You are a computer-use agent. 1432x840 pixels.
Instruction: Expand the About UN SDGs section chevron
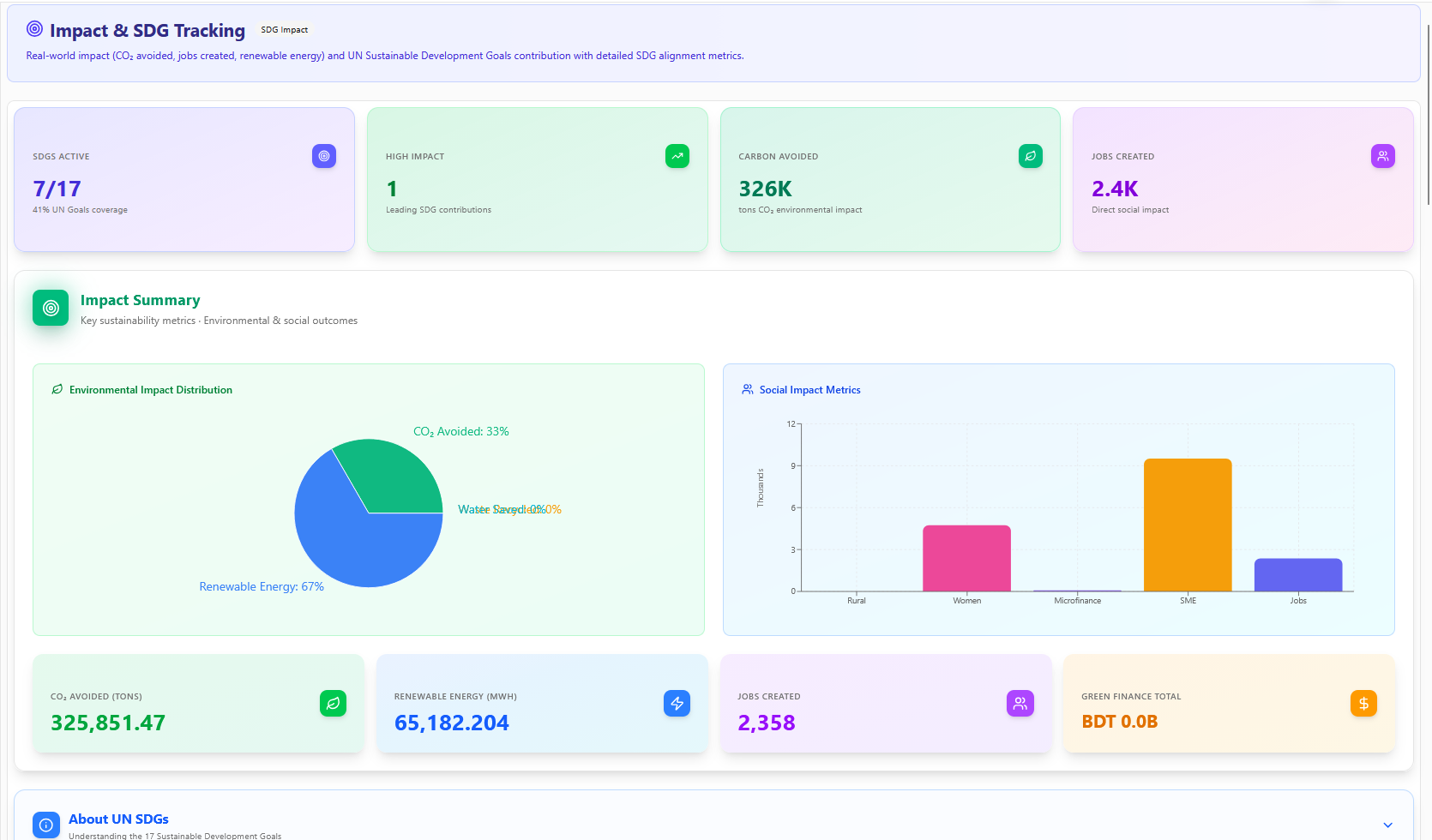coord(1387,825)
